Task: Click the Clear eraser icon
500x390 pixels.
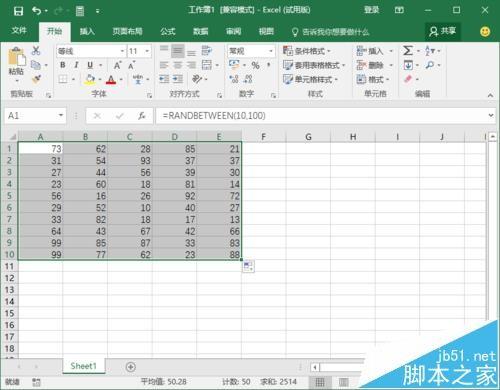Action: 408,79
